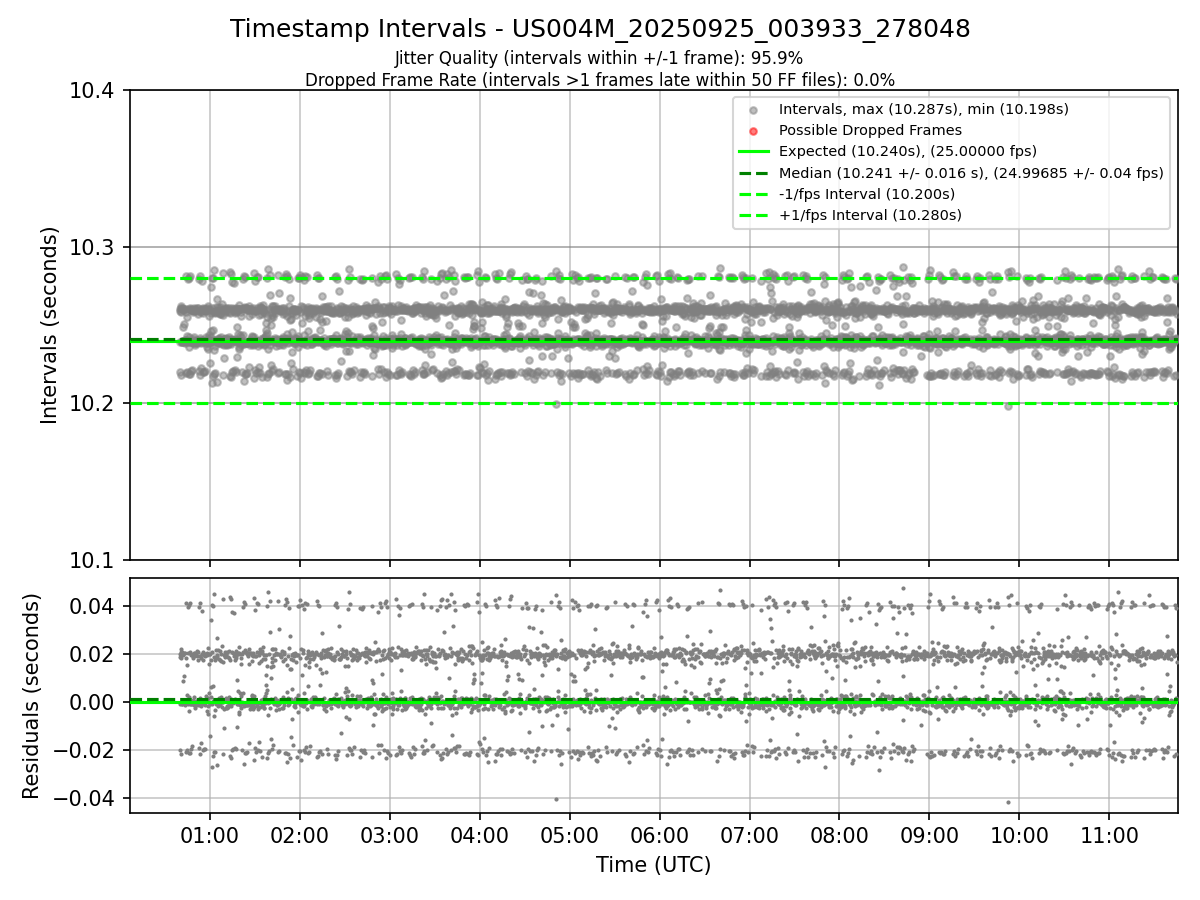The image size is (1200, 900).
Task: Click the solid green line sample in the legend
Action: [754, 152]
